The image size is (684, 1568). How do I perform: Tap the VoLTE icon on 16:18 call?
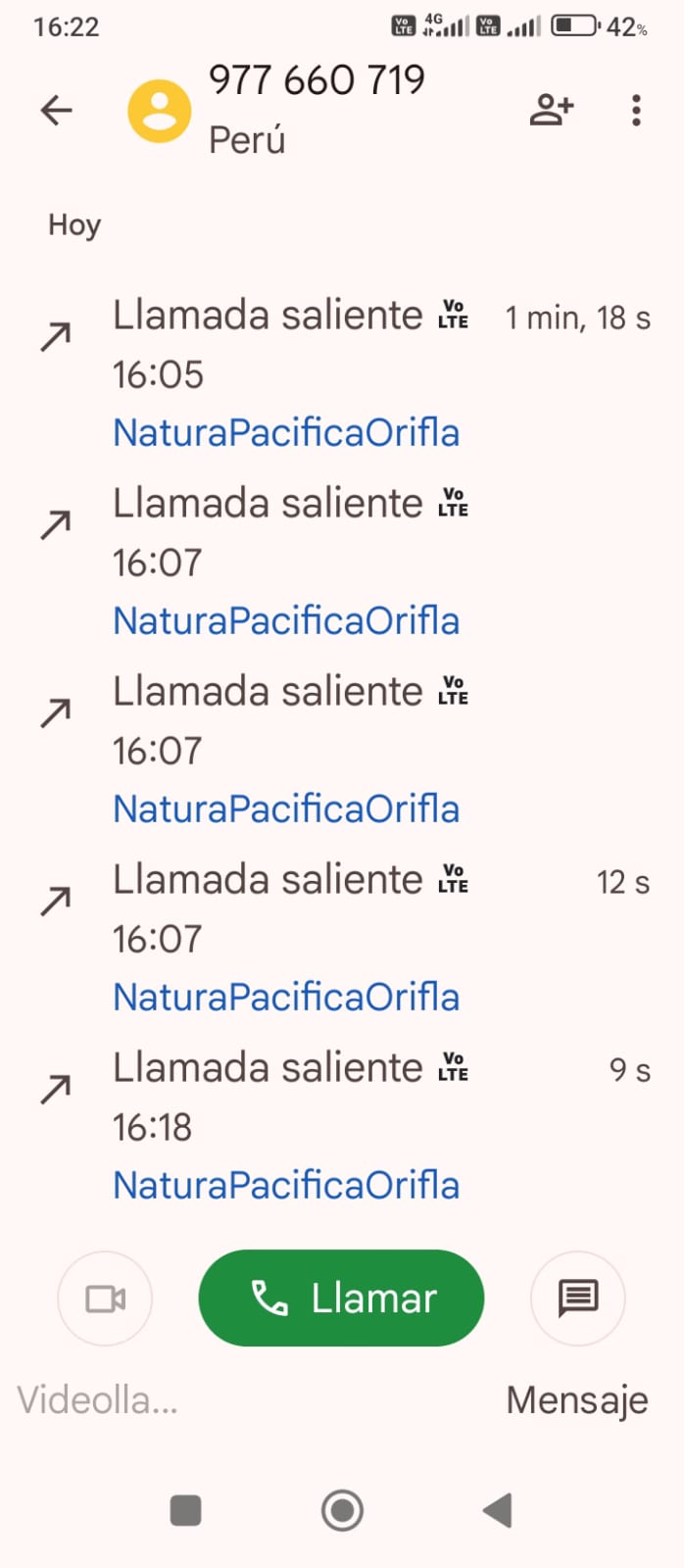point(453,1067)
